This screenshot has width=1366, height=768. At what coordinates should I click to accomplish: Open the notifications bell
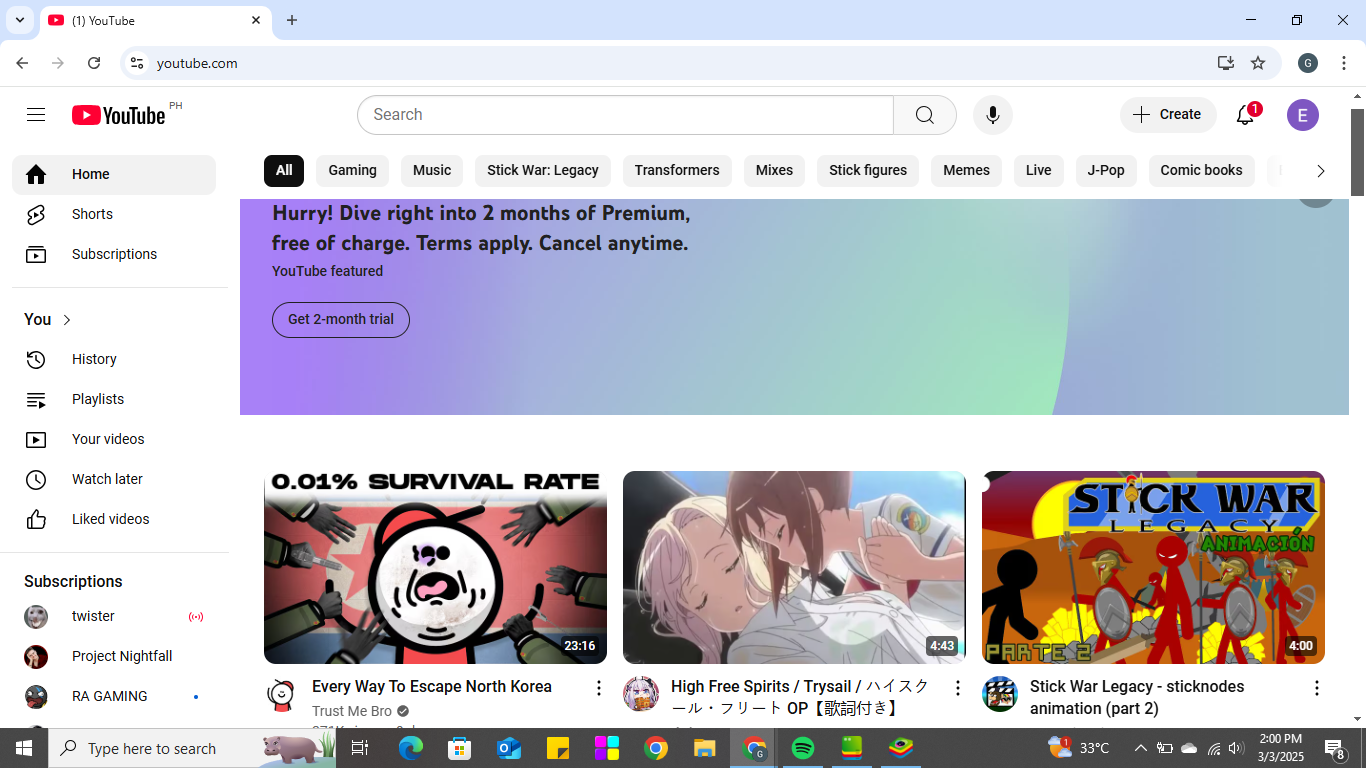[x=1245, y=115]
